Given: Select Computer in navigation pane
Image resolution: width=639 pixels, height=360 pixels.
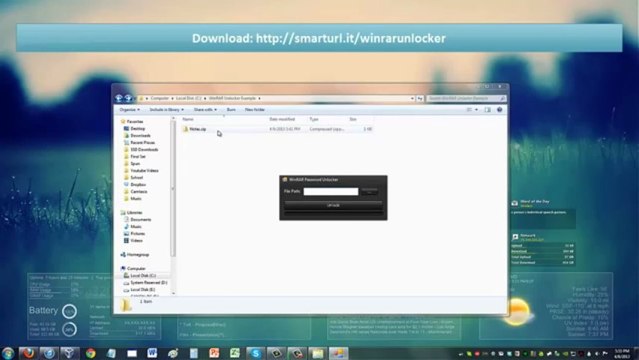Looking at the screenshot, I should (136, 269).
